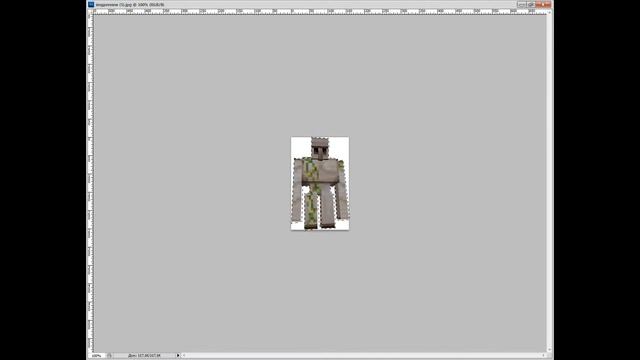Click the document size info in status bar
640x360 pixels.
pyautogui.click(x=144, y=356)
